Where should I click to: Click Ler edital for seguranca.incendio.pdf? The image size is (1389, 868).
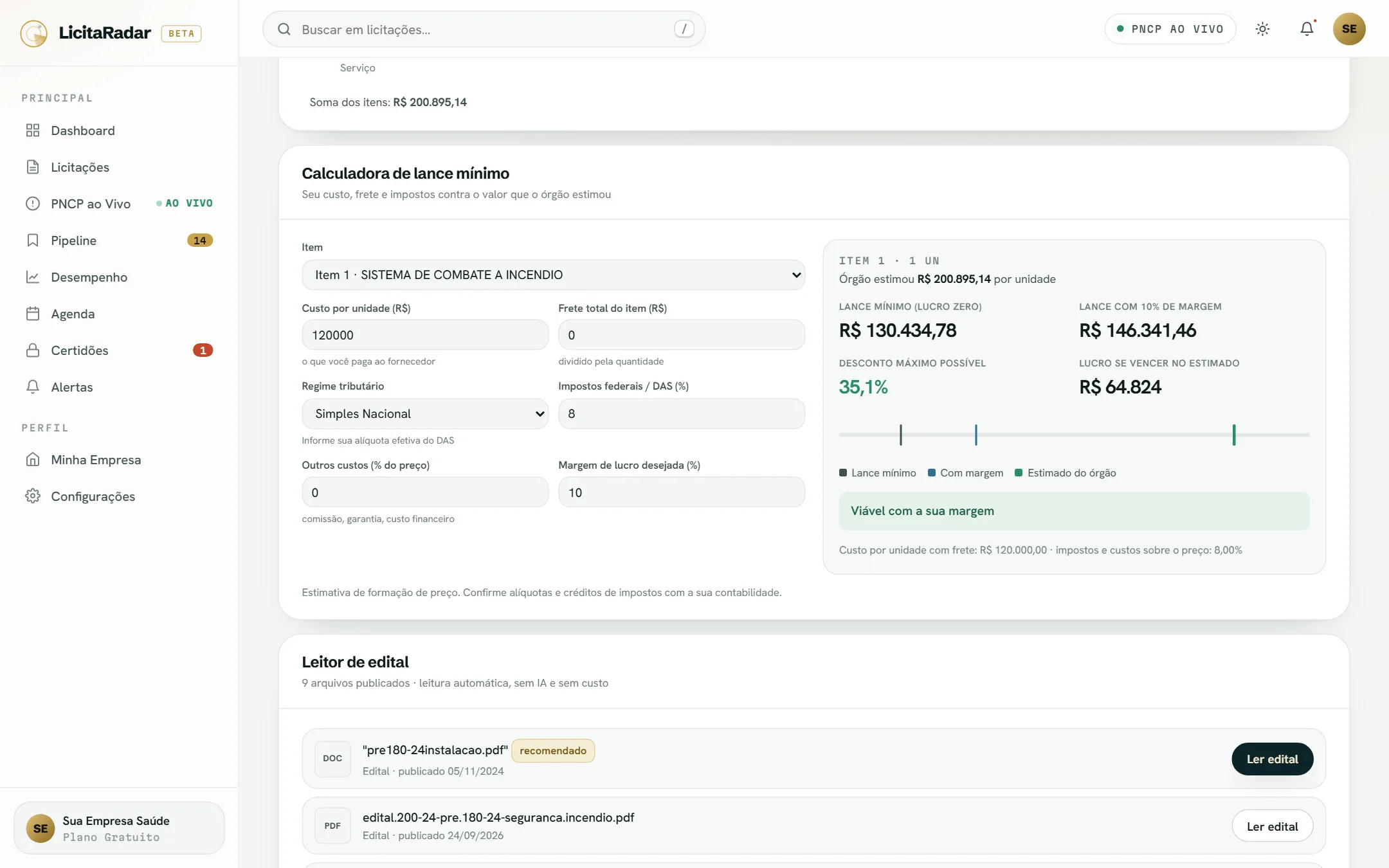(x=1272, y=827)
